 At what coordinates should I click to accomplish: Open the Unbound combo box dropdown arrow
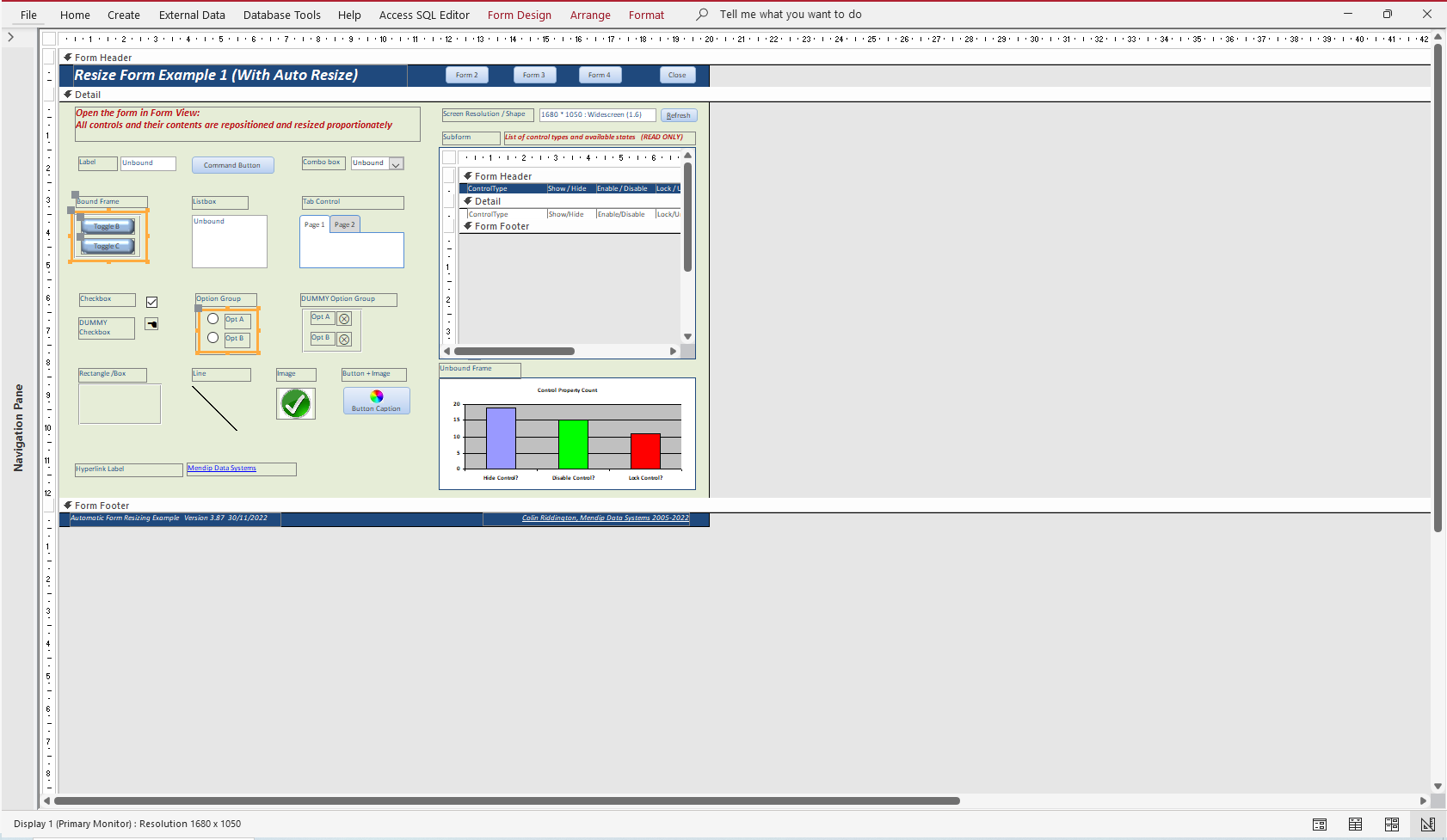(x=397, y=164)
